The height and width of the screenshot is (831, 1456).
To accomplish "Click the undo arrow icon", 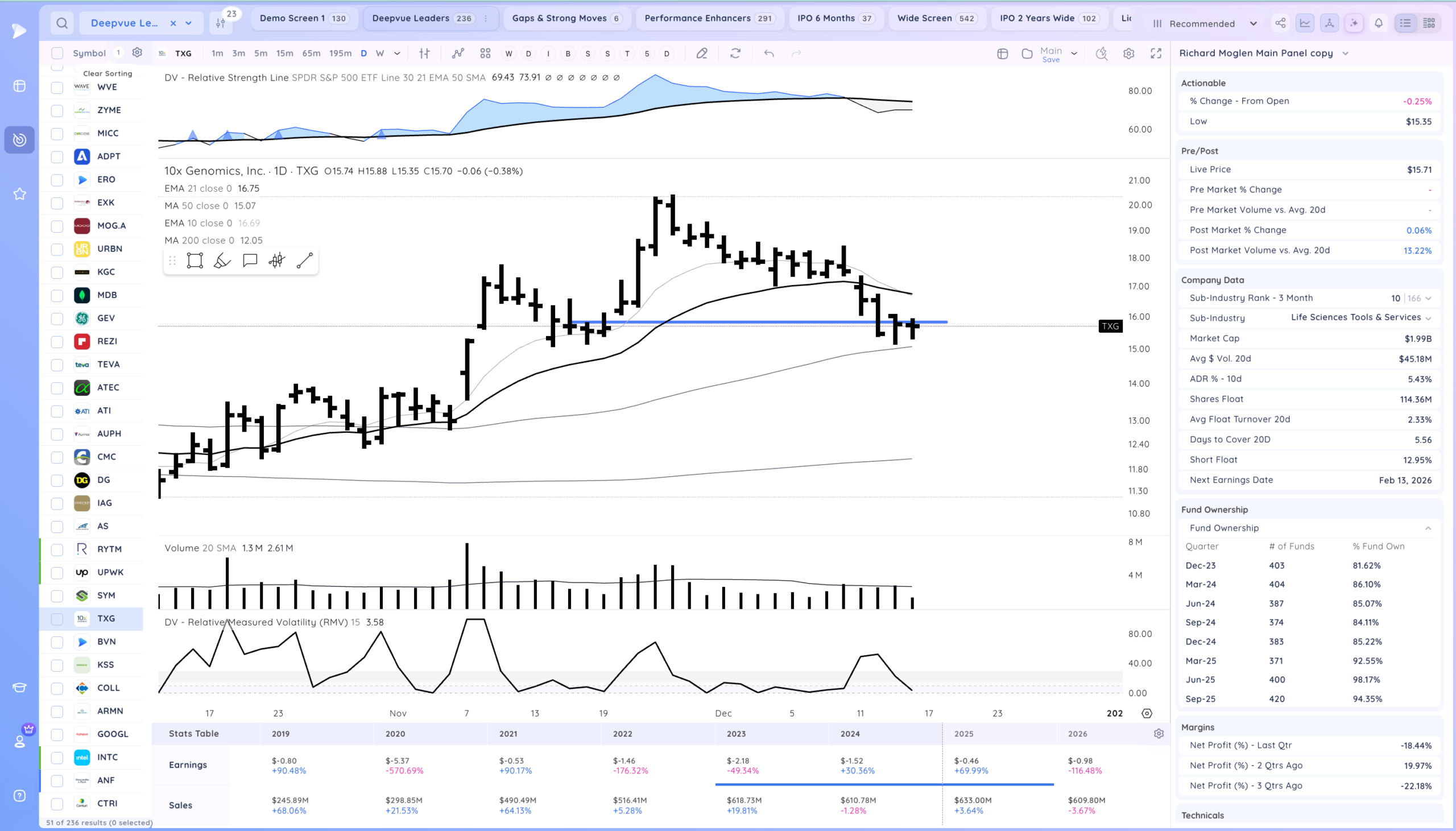I will [769, 53].
